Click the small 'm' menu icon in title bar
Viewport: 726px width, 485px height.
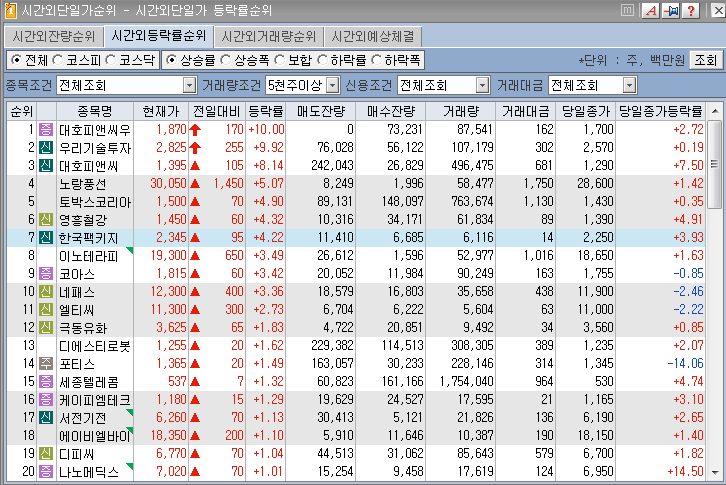pos(627,10)
